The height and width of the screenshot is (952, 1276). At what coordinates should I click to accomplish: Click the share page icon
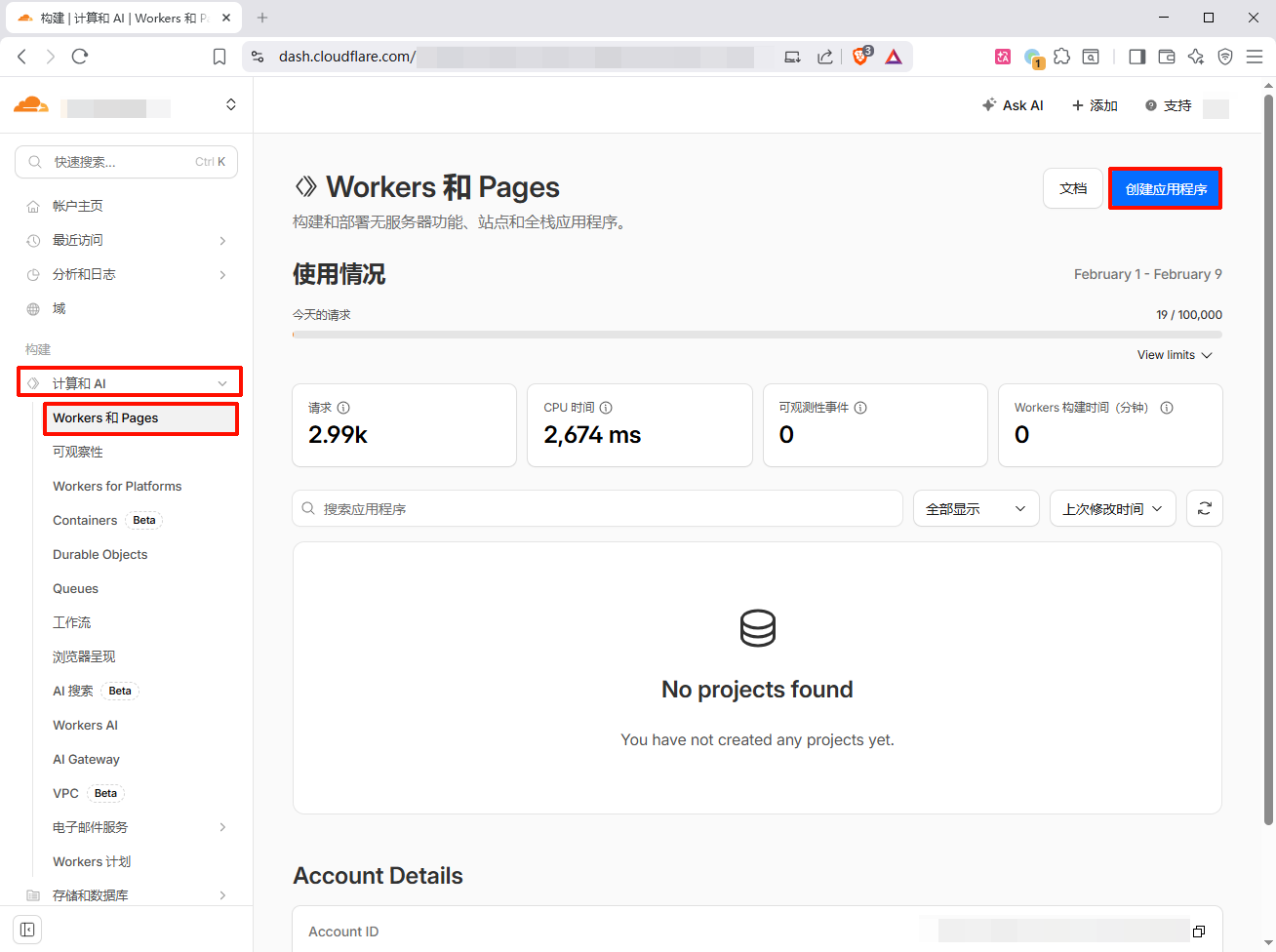pos(825,57)
